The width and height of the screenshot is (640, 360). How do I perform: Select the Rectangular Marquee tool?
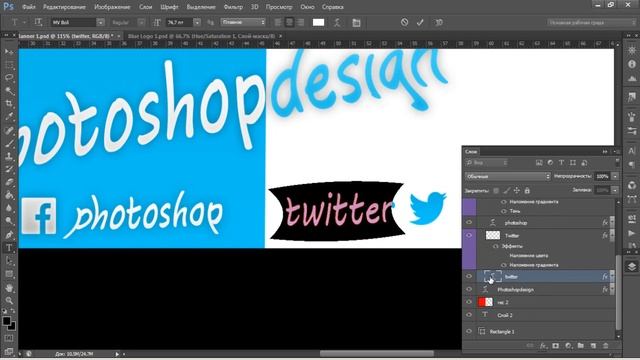pyautogui.click(x=9, y=65)
